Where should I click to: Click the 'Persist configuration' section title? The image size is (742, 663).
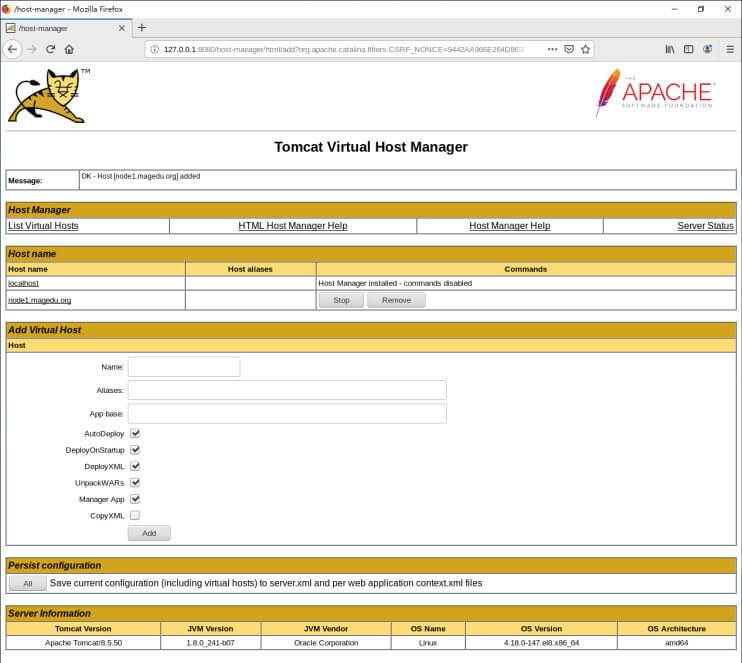tap(54, 565)
